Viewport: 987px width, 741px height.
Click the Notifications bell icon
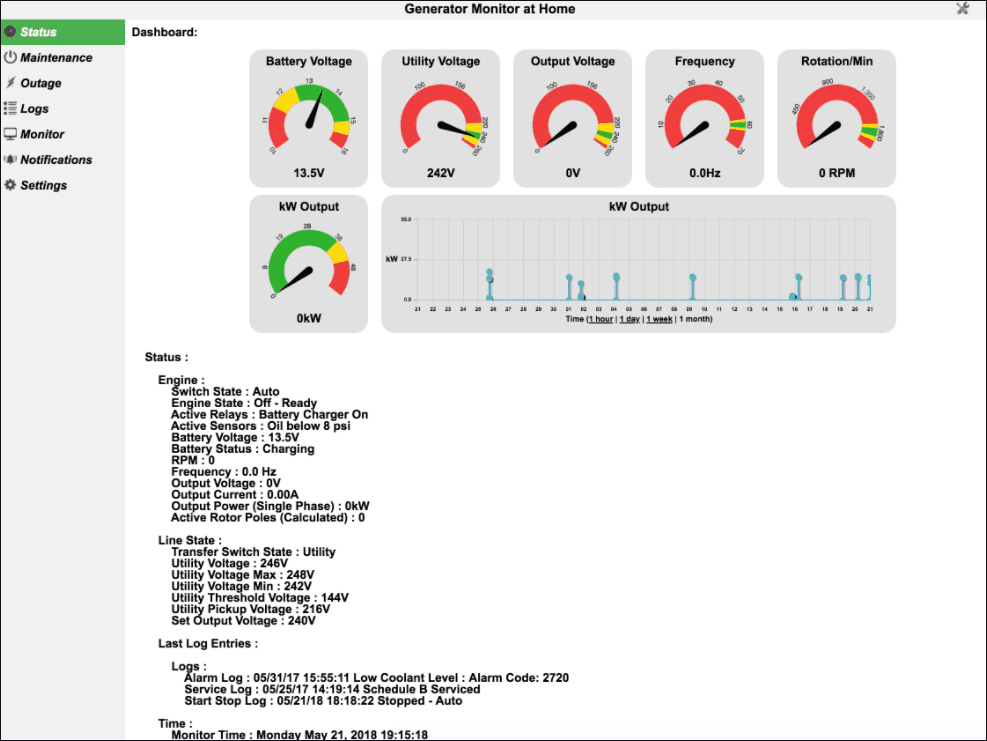10,159
